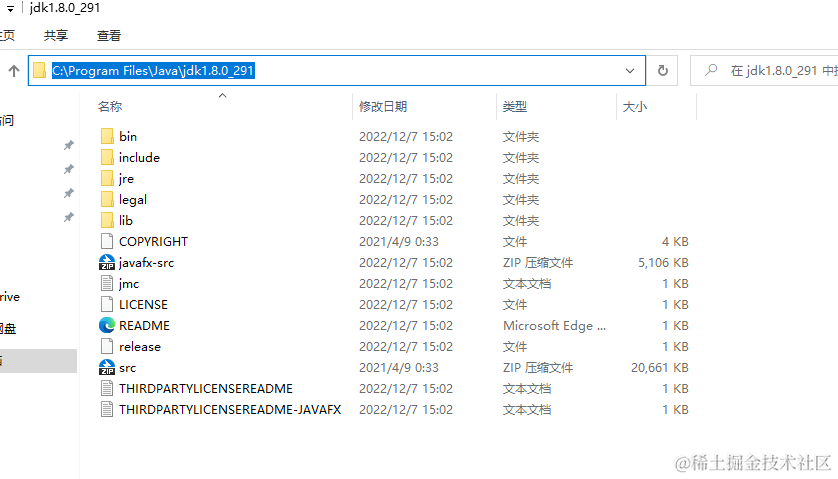
Task: Sort by the 修改日期 column header
Action: tap(383, 106)
